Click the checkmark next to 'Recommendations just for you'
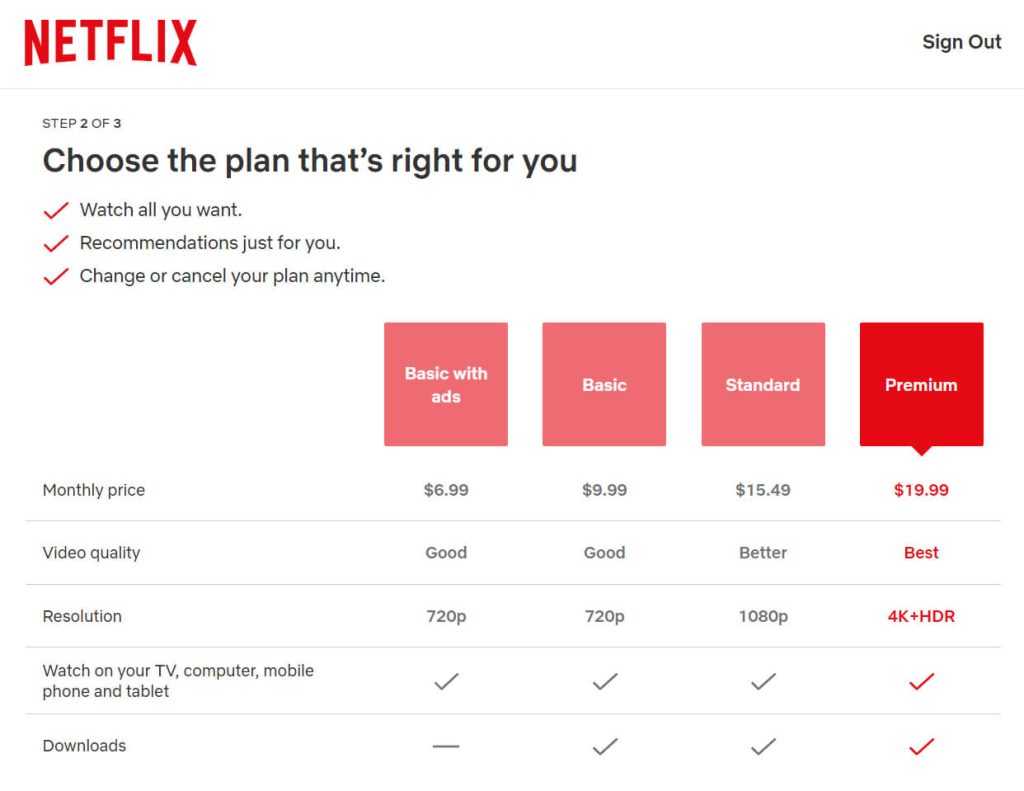 (x=55, y=243)
